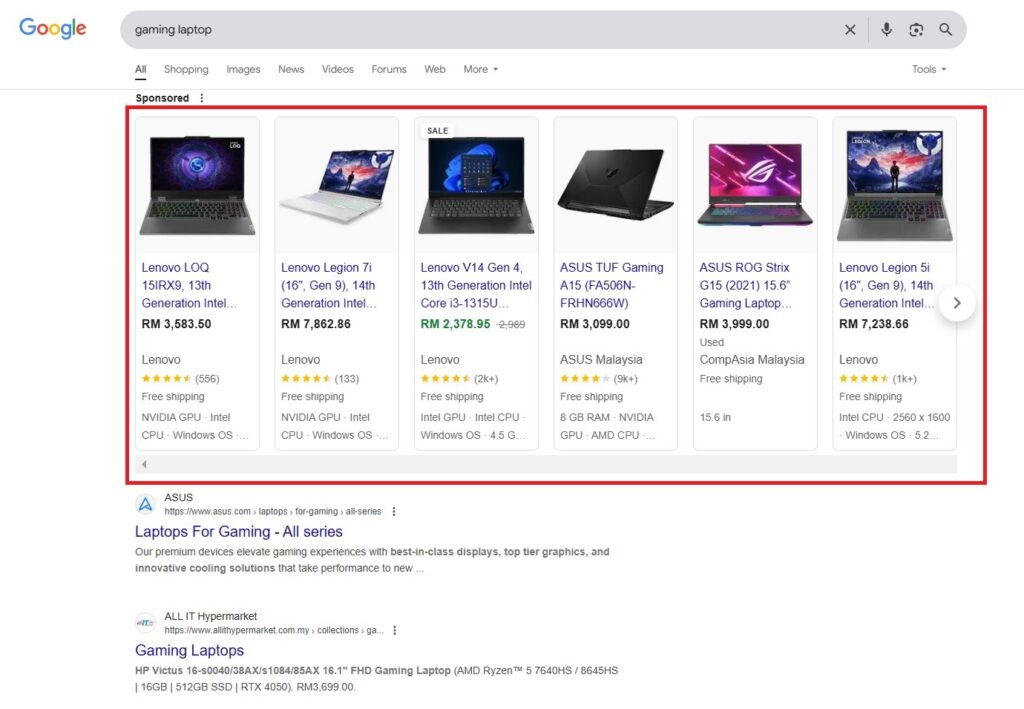Viewport: 1024px width, 709px height.
Task: Expand the More search categories dropdown
Action: coord(480,69)
